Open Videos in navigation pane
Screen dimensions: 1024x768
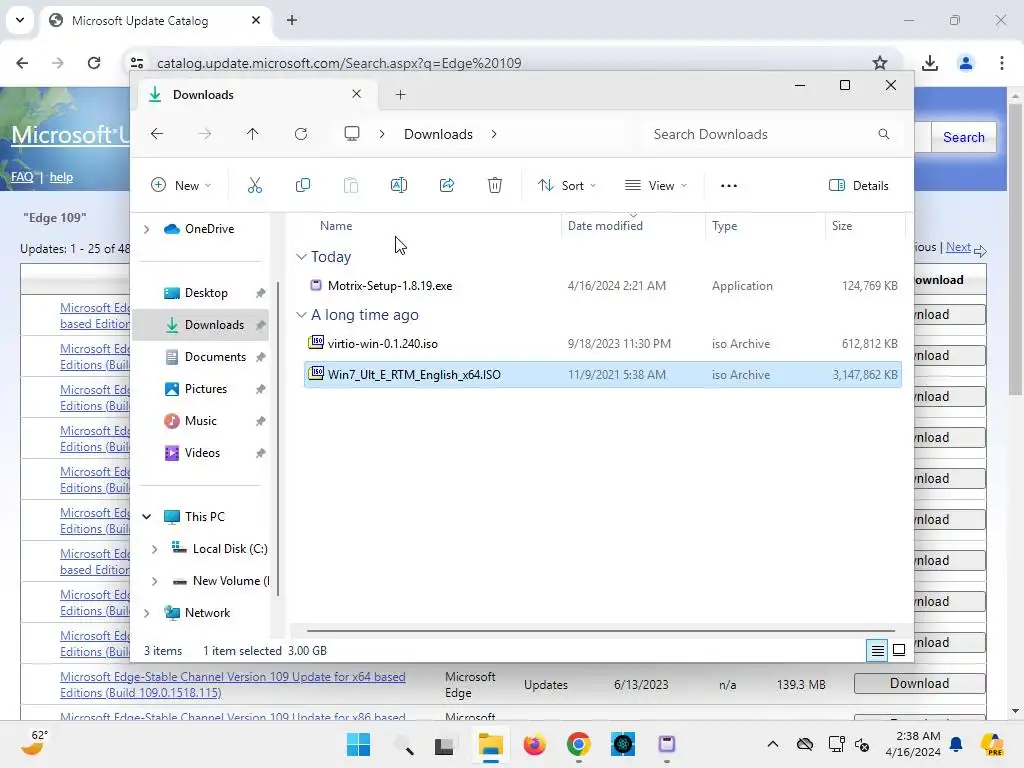pyautogui.click(x=202, y=453)
